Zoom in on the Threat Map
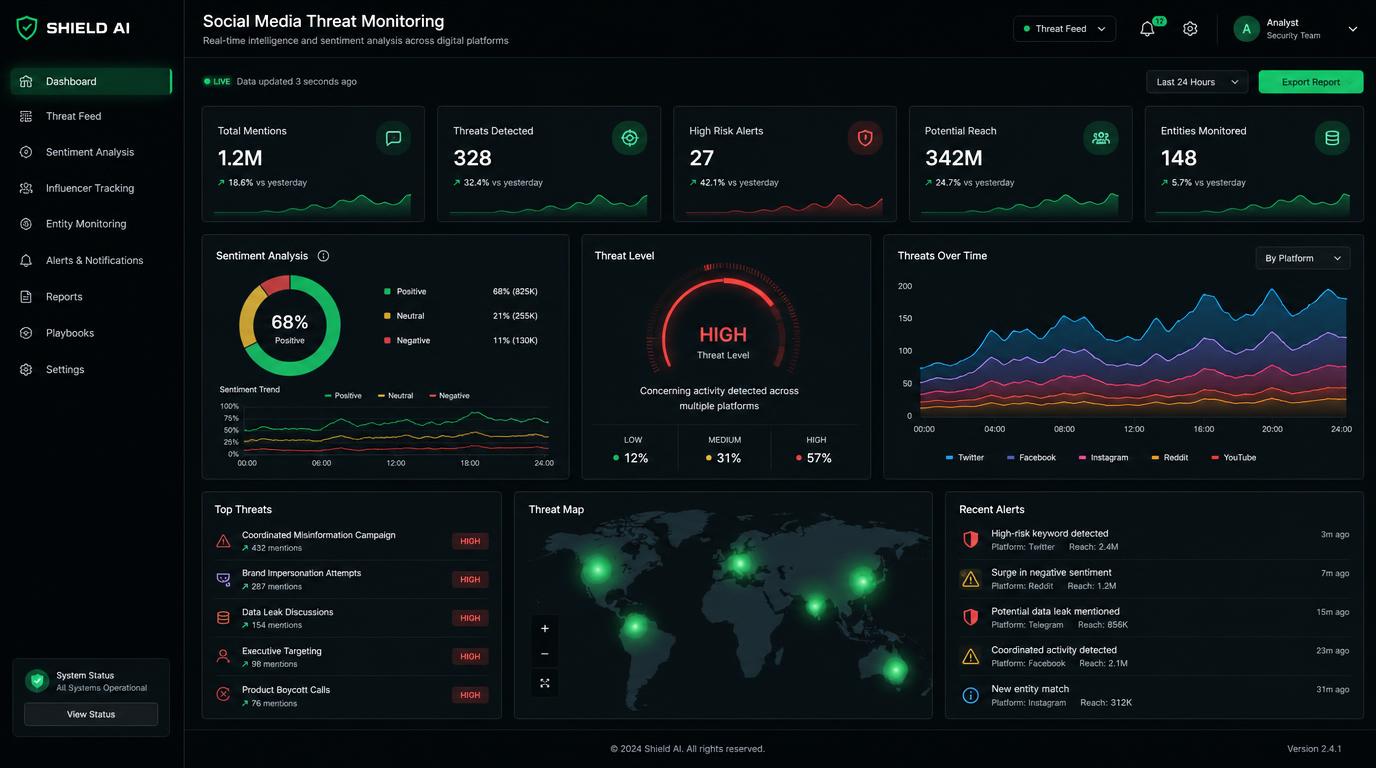 (545, 629)
